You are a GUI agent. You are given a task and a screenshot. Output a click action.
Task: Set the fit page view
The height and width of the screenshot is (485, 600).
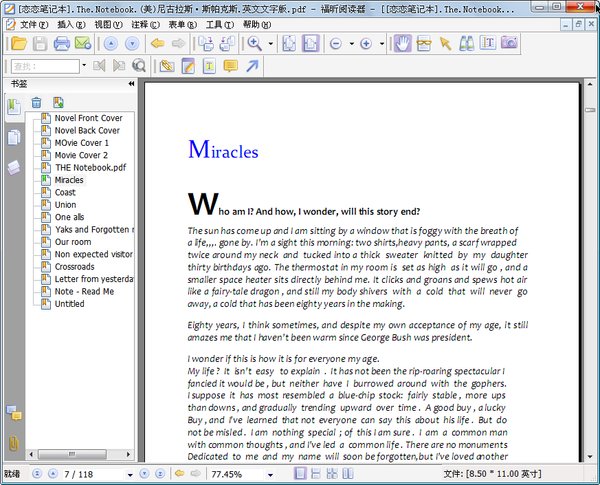pyautogui.click(x=289, y=43)
